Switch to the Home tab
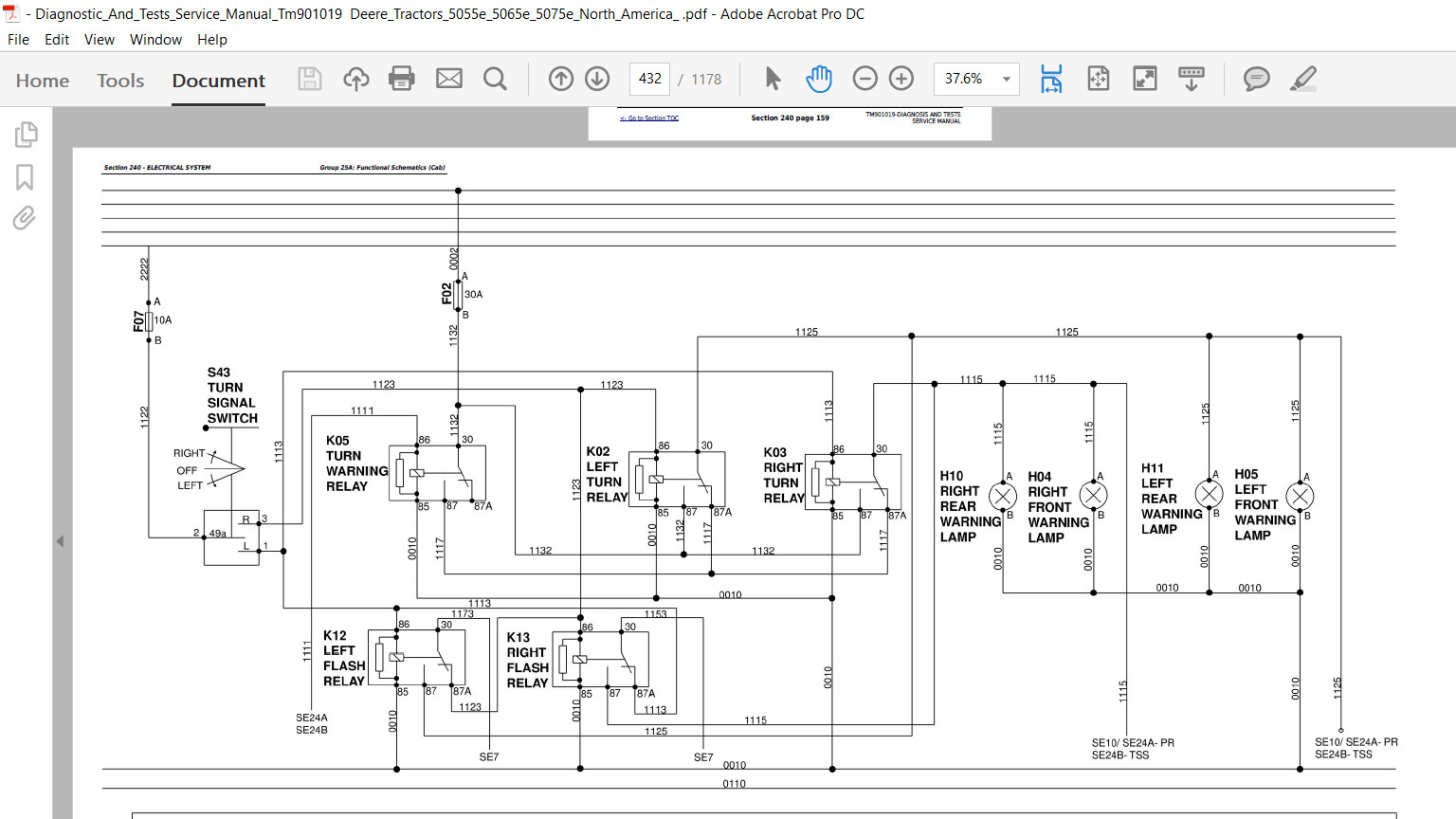1456x819 pixels. pyautogui.click(x=43, y=81)
